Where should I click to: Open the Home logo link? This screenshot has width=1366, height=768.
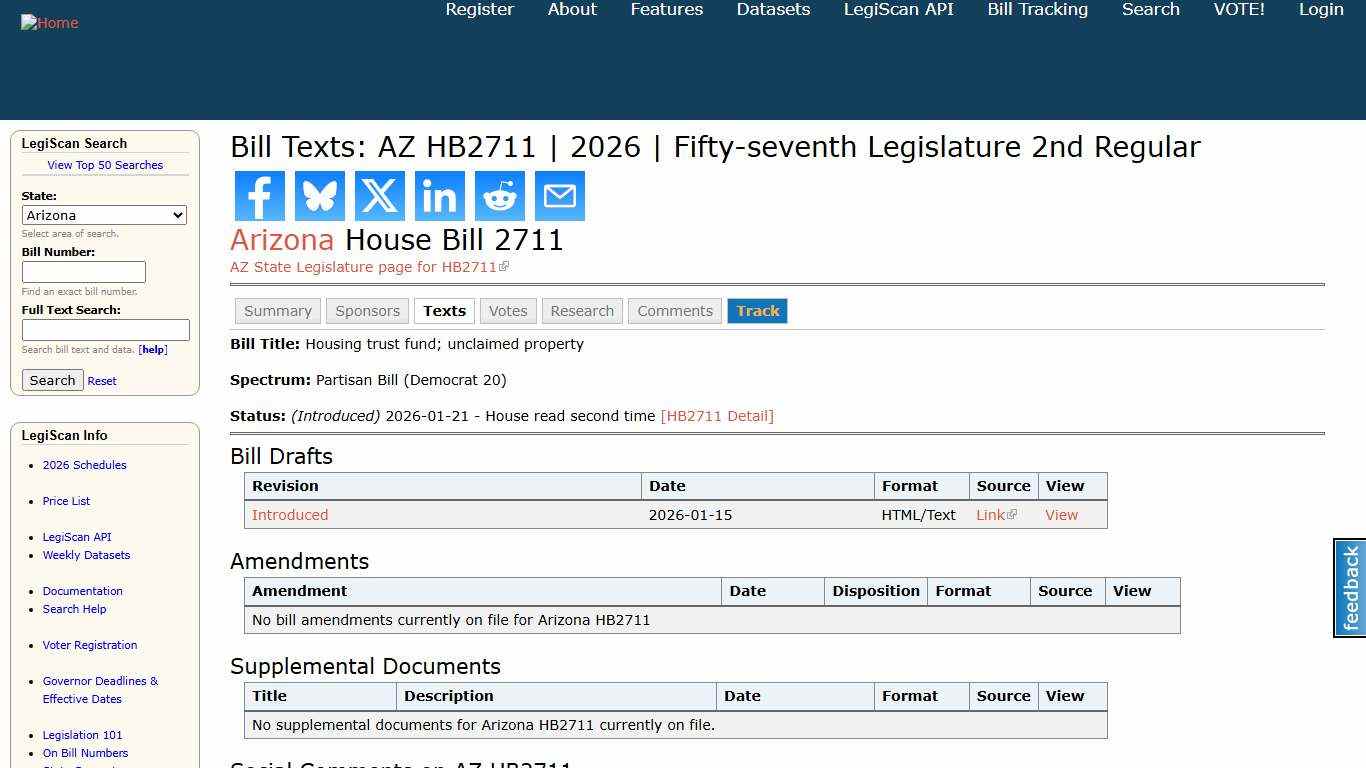(49, 22)
